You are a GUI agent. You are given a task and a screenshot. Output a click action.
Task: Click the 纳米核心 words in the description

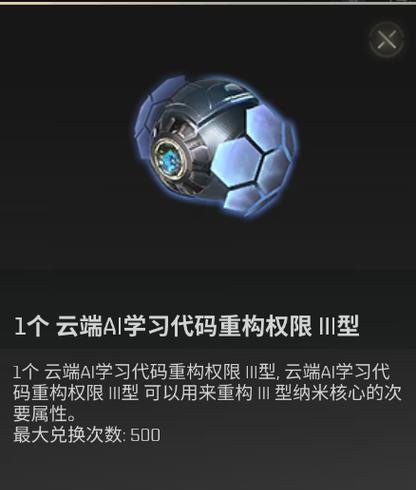click(328, 393)
